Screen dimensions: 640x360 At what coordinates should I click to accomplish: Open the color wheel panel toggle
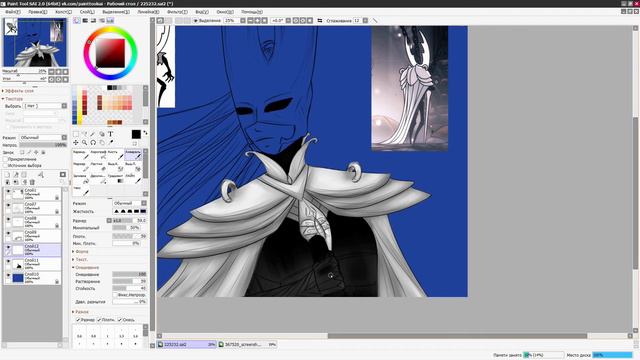(x=77, y=20)
